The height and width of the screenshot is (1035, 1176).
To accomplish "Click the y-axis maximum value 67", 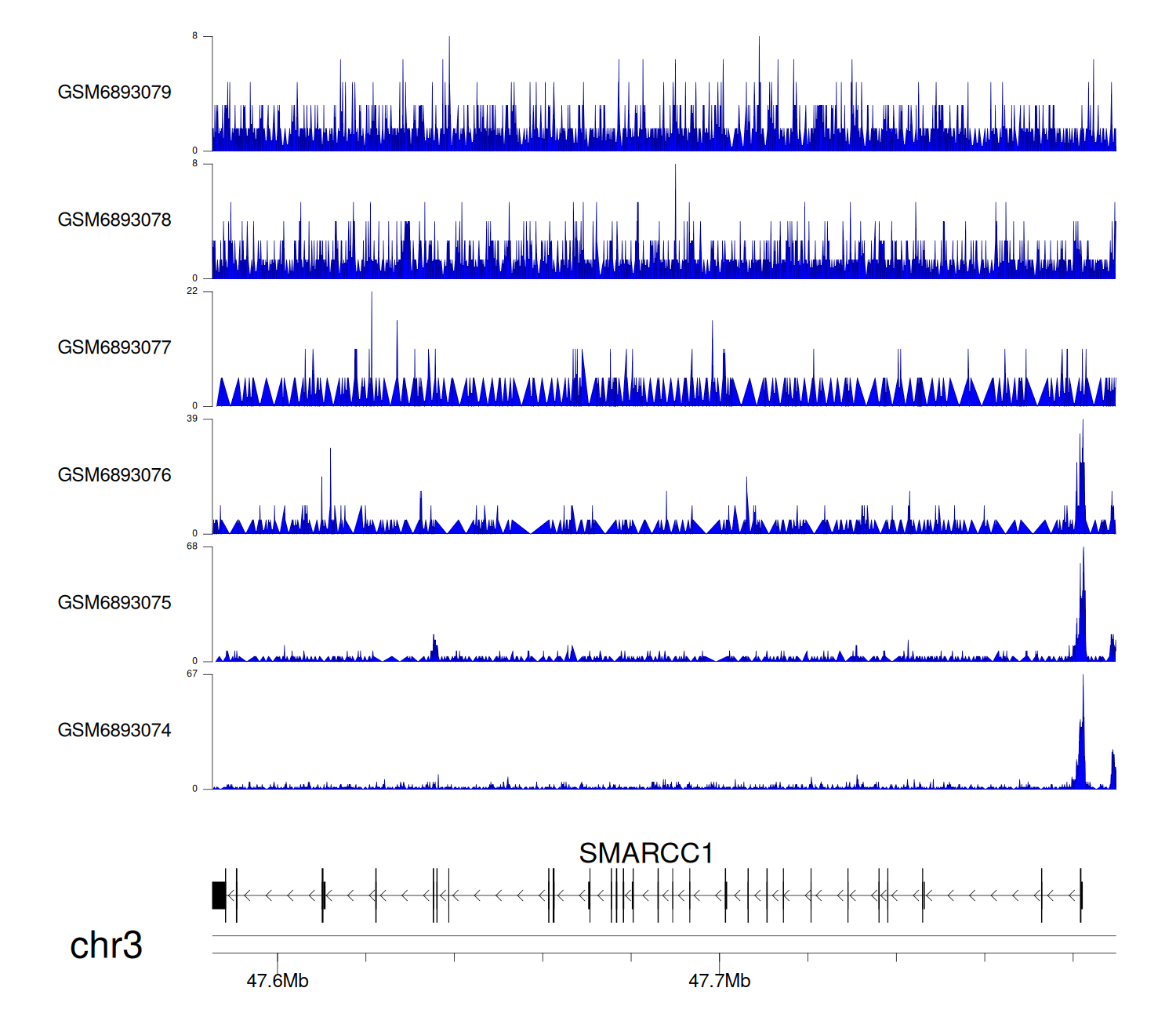I will pos(192,674).
